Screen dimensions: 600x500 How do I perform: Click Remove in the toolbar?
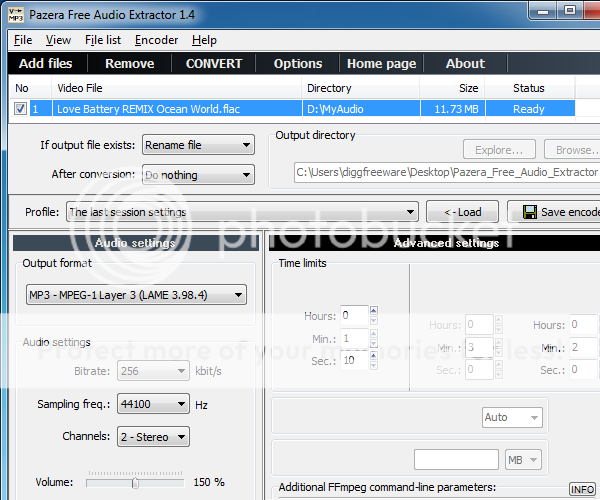pos(130,64)
